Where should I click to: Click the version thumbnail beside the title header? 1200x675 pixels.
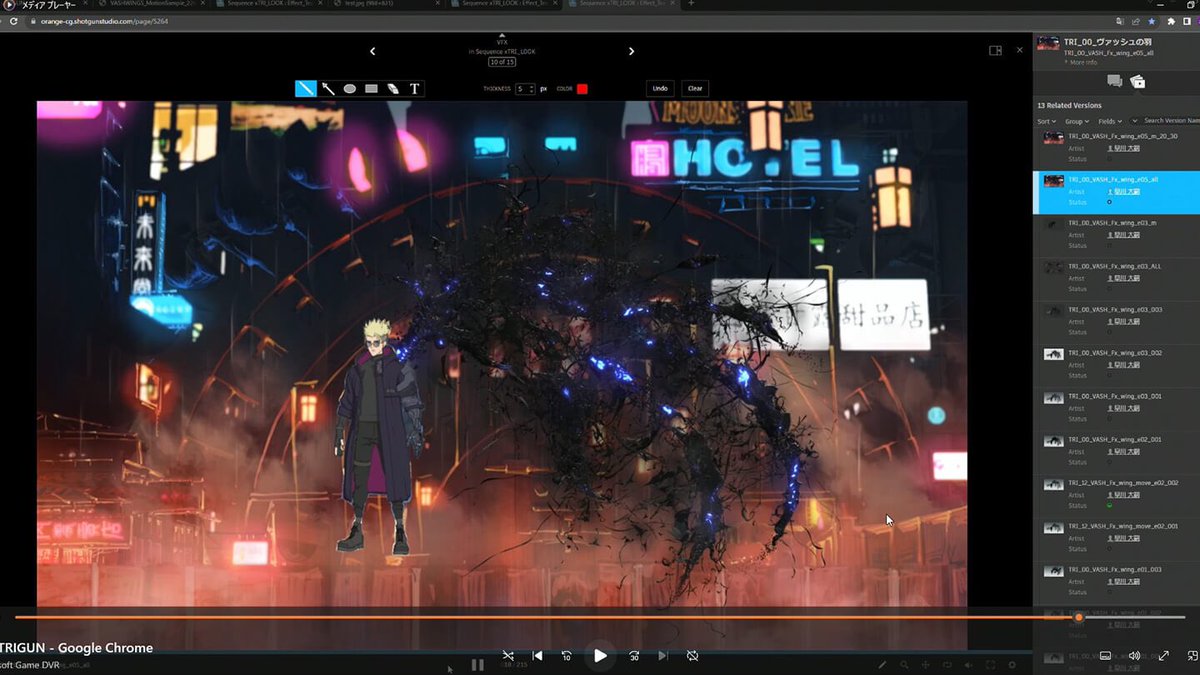tap(1048, 43)
